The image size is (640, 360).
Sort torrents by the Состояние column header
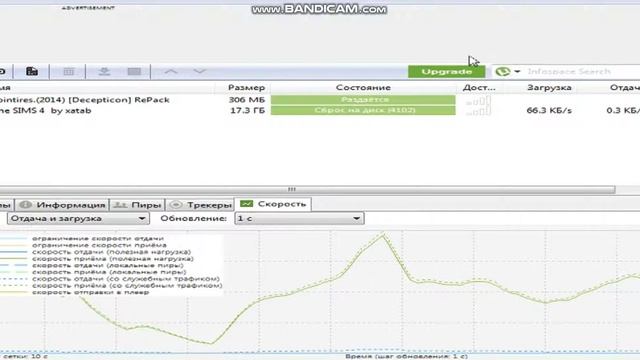coord(363,87)
